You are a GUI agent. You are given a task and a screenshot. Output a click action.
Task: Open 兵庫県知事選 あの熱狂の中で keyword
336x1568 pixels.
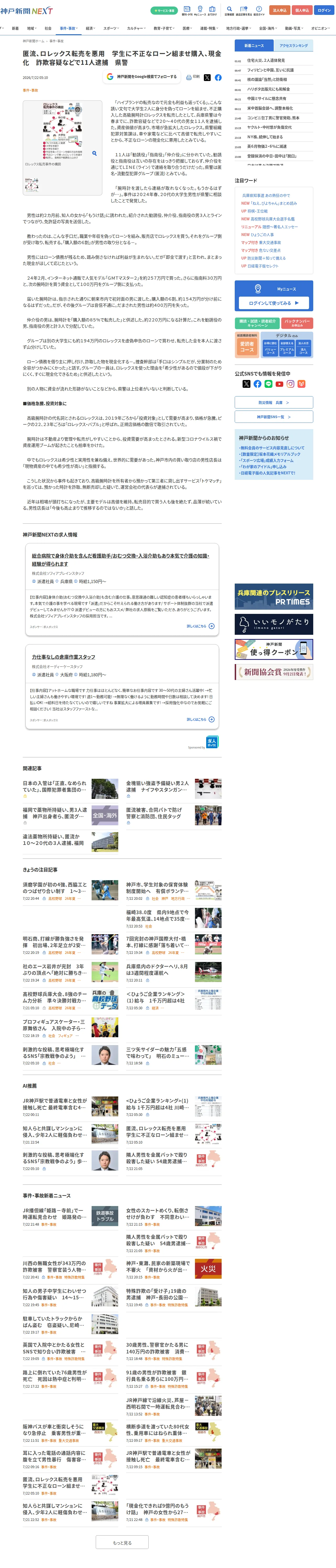pos(266,195)
